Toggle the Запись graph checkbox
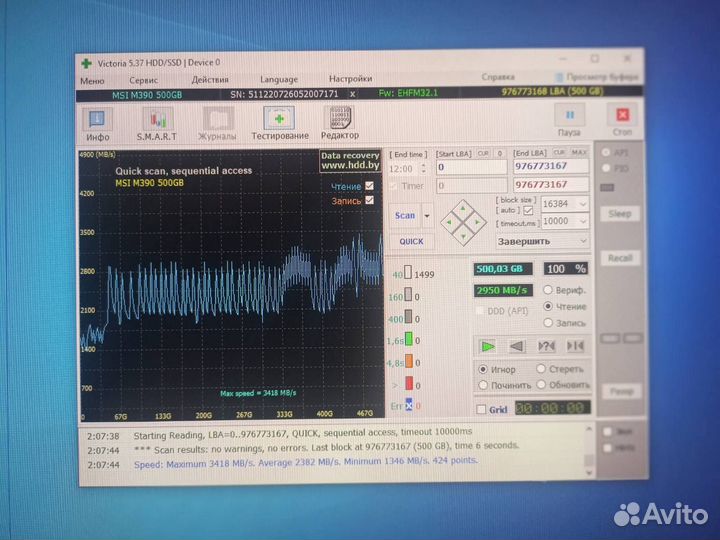Screen dimensions: 720x540 (369, 200)
